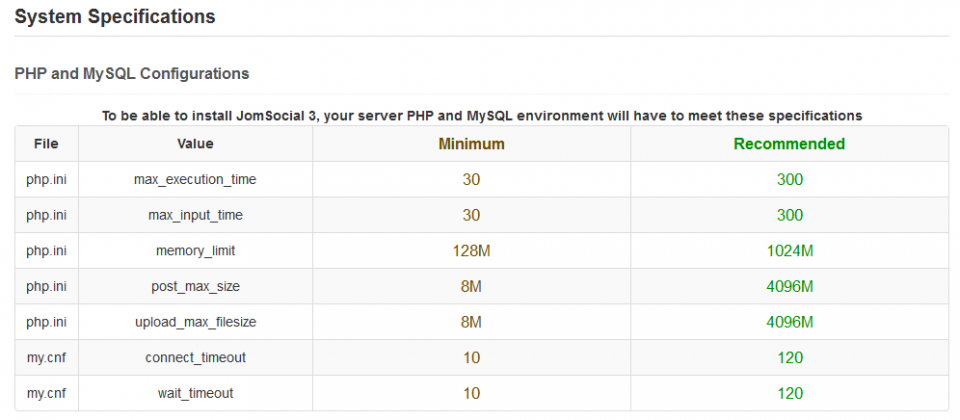The image size is (960, 420).
Task: Click recommended 300 for max_execution_time
Action: pyautogui.click(x=789, y=179)
